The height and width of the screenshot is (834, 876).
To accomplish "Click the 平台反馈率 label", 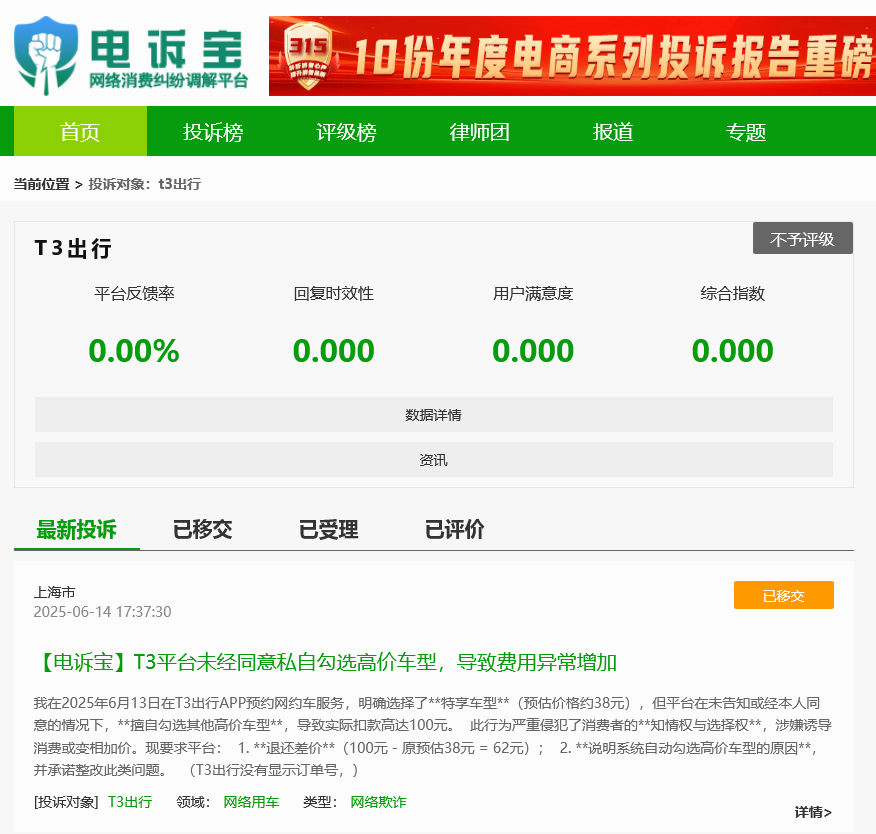I will [134, 293].
